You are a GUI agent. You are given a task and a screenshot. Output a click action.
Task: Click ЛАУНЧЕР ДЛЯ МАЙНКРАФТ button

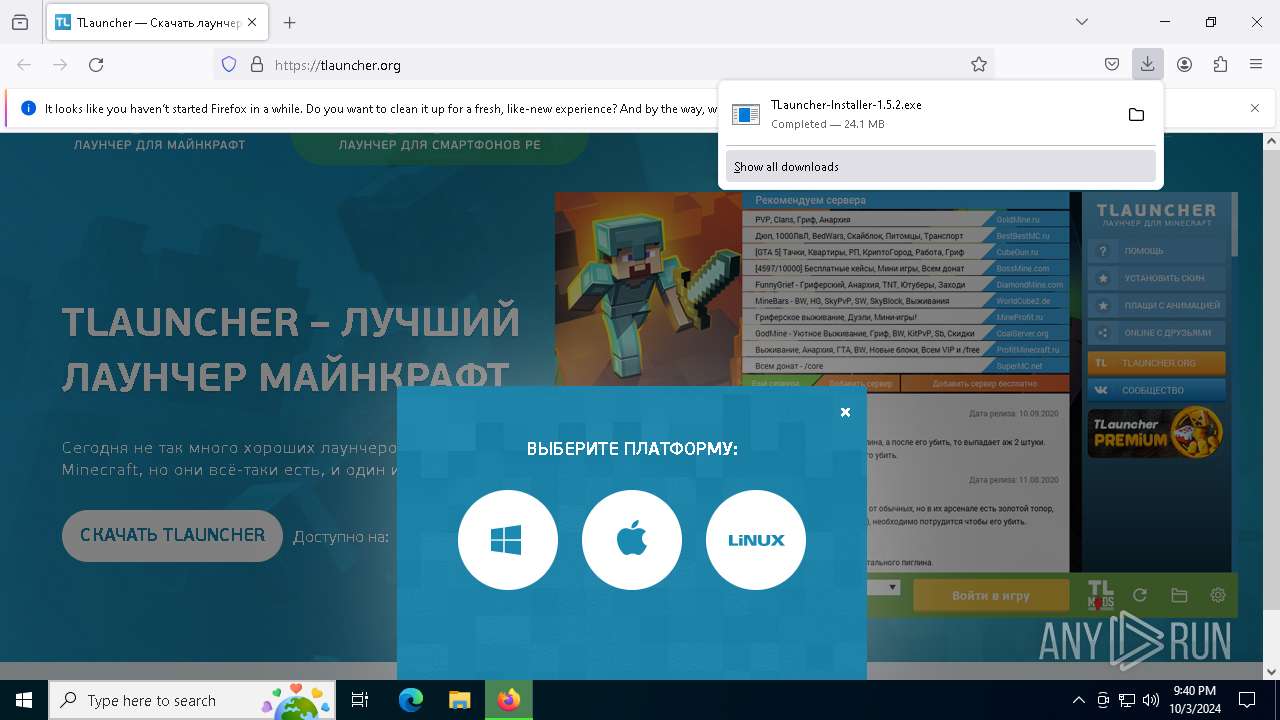click(x=160, y=145)
